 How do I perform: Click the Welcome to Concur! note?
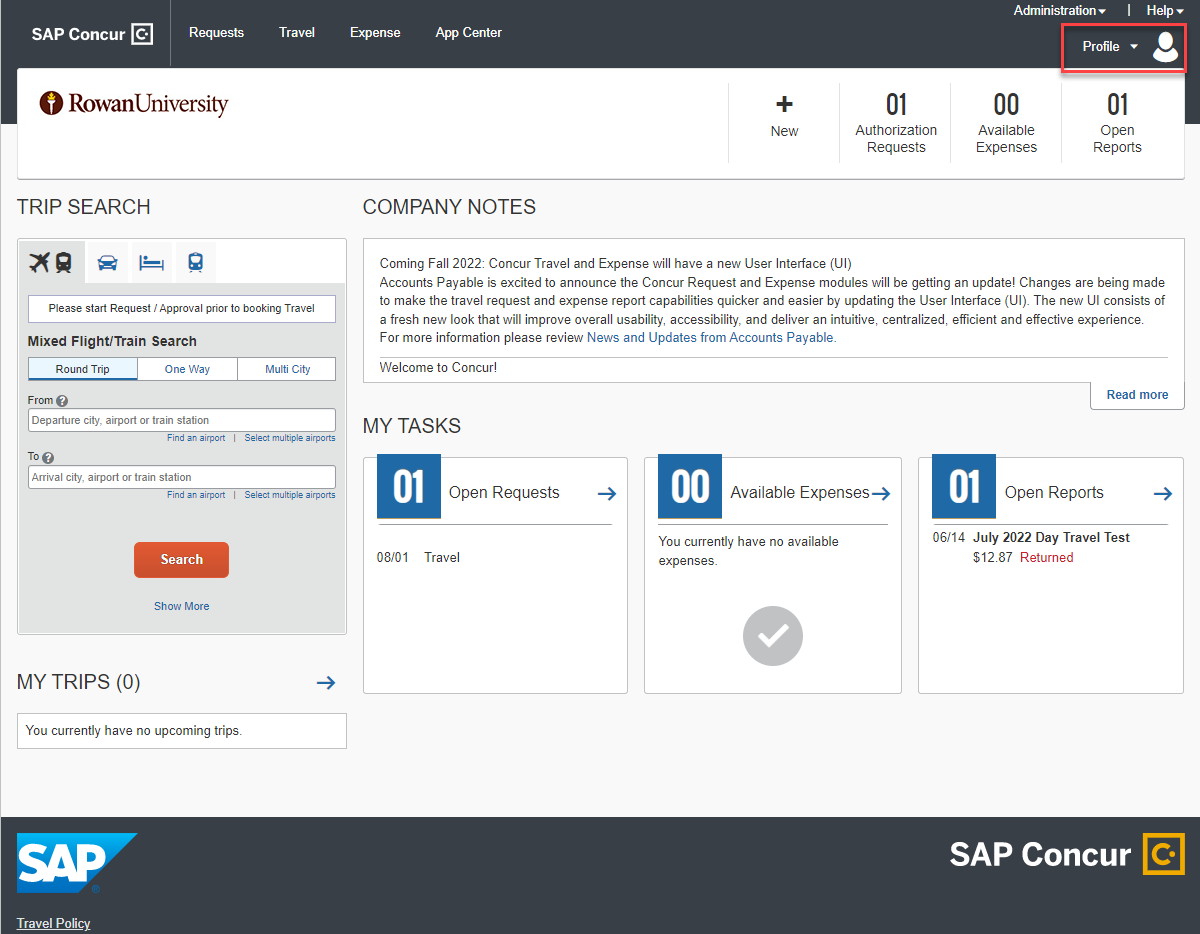[x=438, y=367]
